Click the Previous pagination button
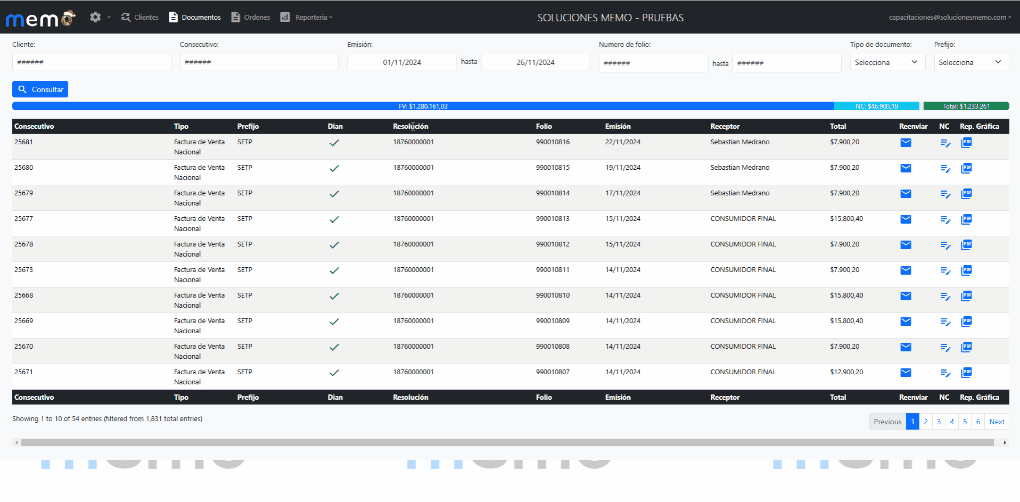Viewport: 1020px width, 502px height. click(887, 421)
